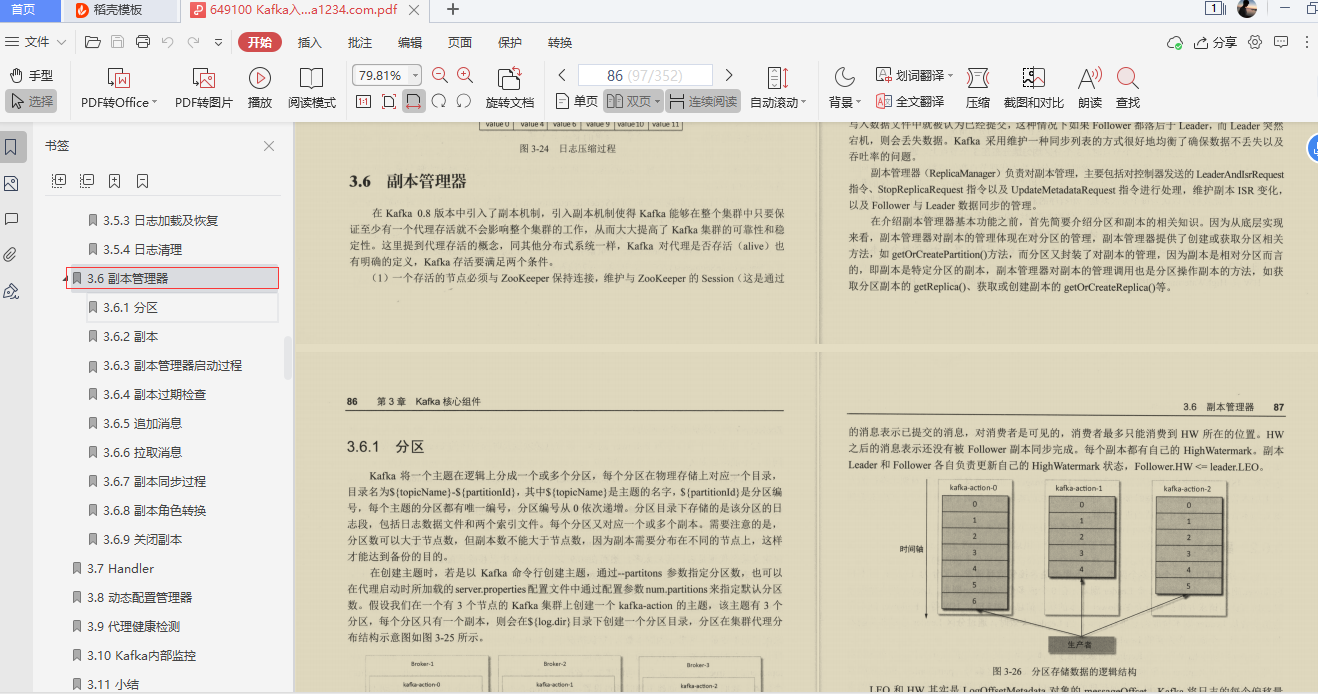
Task: Toggle 双页 double page view
Action: 633,101
